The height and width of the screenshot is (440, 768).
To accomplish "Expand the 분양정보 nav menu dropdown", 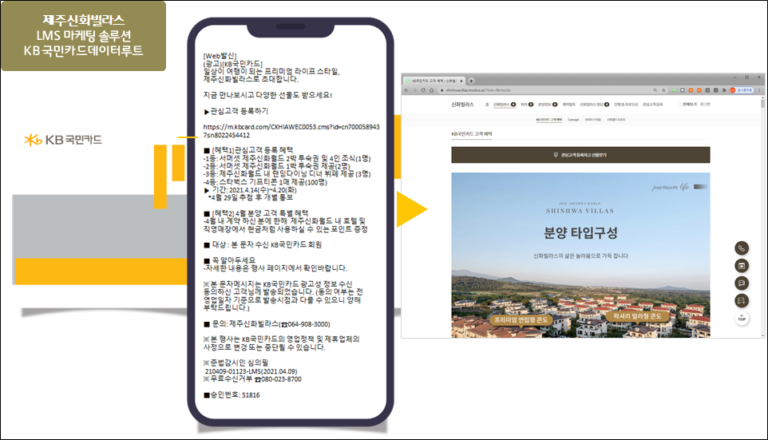I will pos(555,104).
